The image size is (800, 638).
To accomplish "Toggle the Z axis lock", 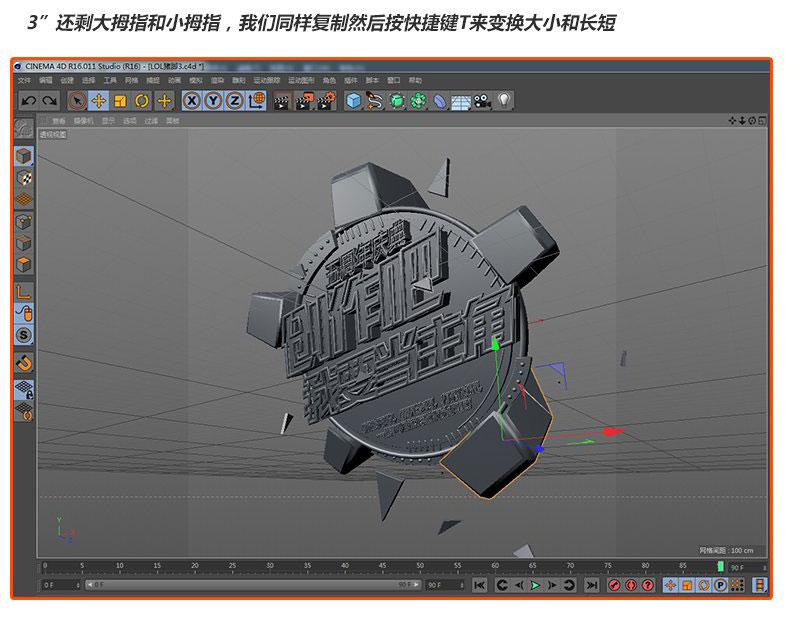I will pyautogui.click(x=234, y=101).
